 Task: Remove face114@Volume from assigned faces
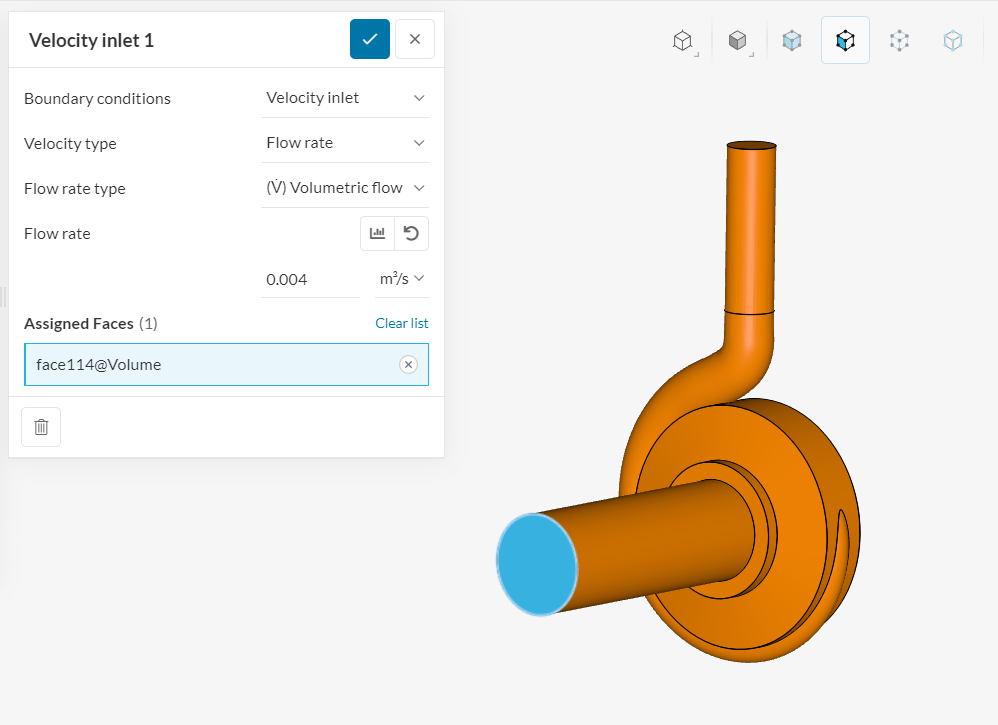click(408, 365)
